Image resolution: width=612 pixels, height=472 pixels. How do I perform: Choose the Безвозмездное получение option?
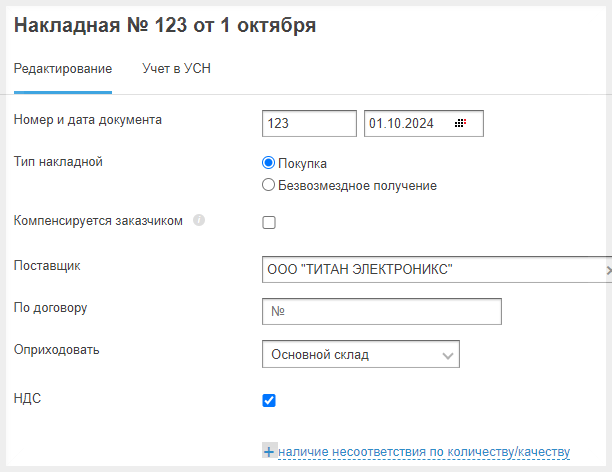(x=268, y=185)
